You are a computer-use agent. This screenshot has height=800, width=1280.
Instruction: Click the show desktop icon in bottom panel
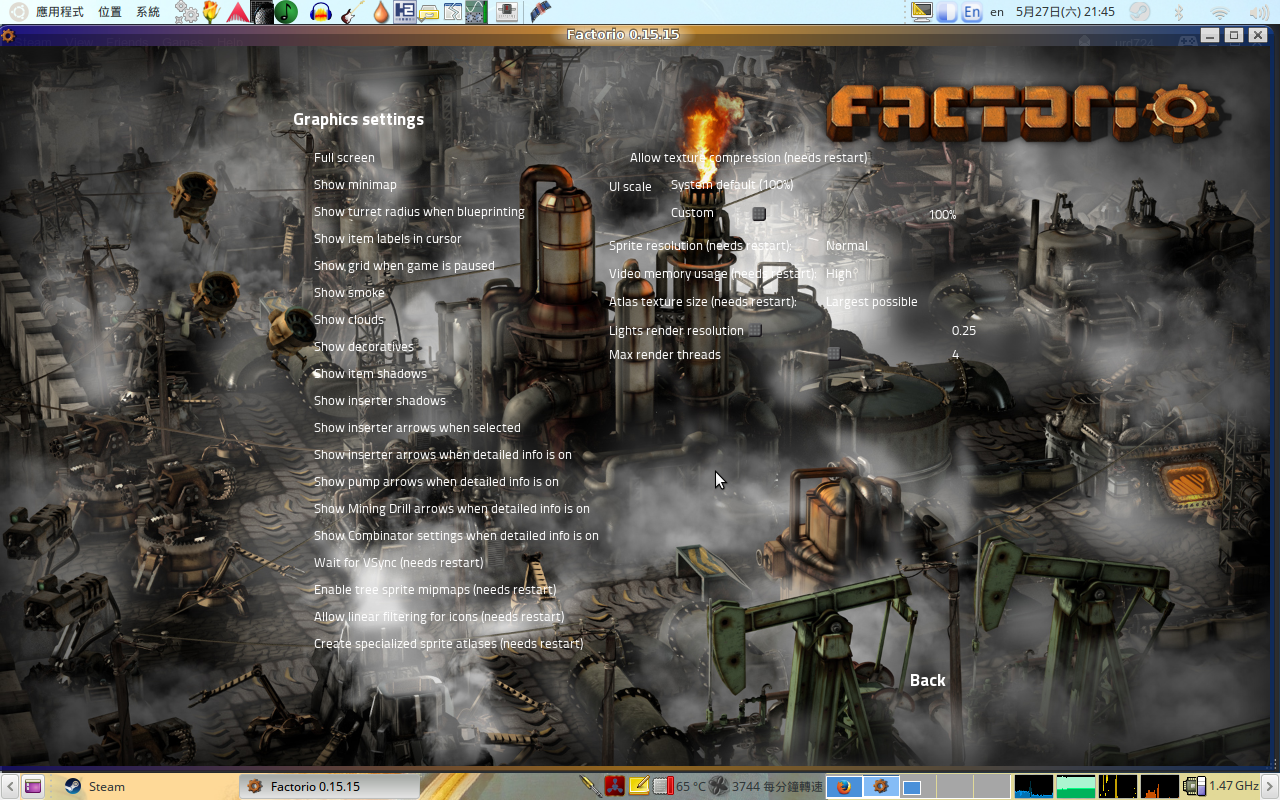[33, 786]
